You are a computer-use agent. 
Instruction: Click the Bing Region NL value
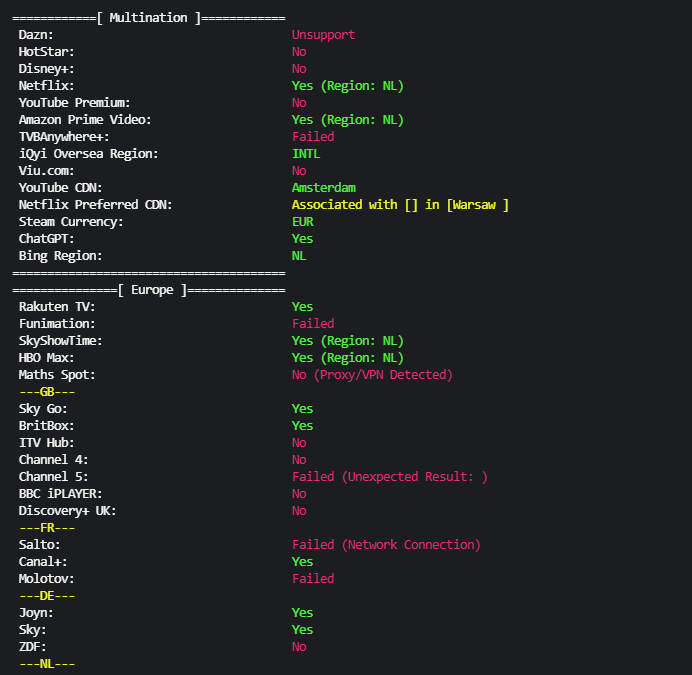click(x=299, y=256)
